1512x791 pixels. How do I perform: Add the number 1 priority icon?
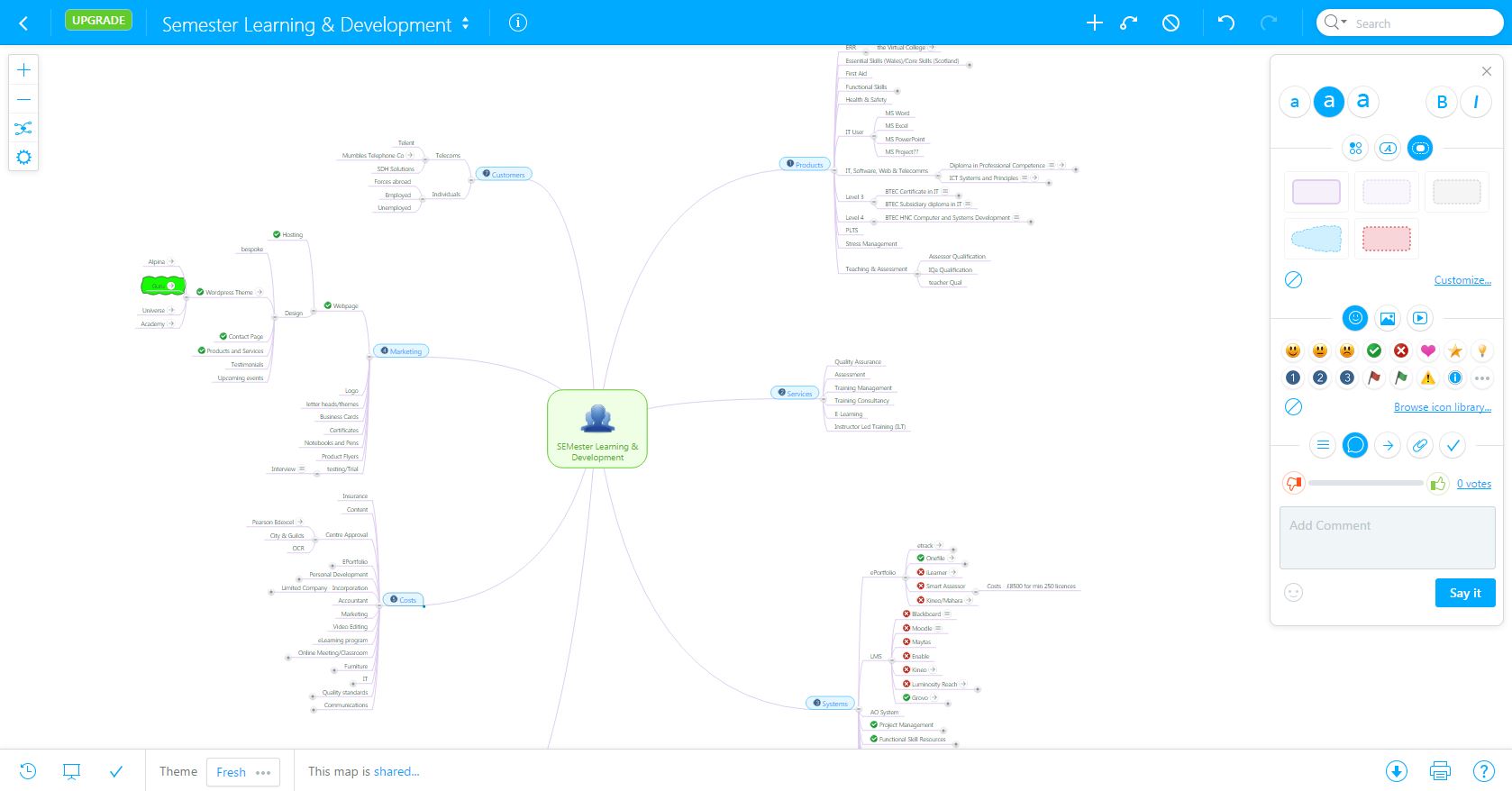tap(1293, 377)
